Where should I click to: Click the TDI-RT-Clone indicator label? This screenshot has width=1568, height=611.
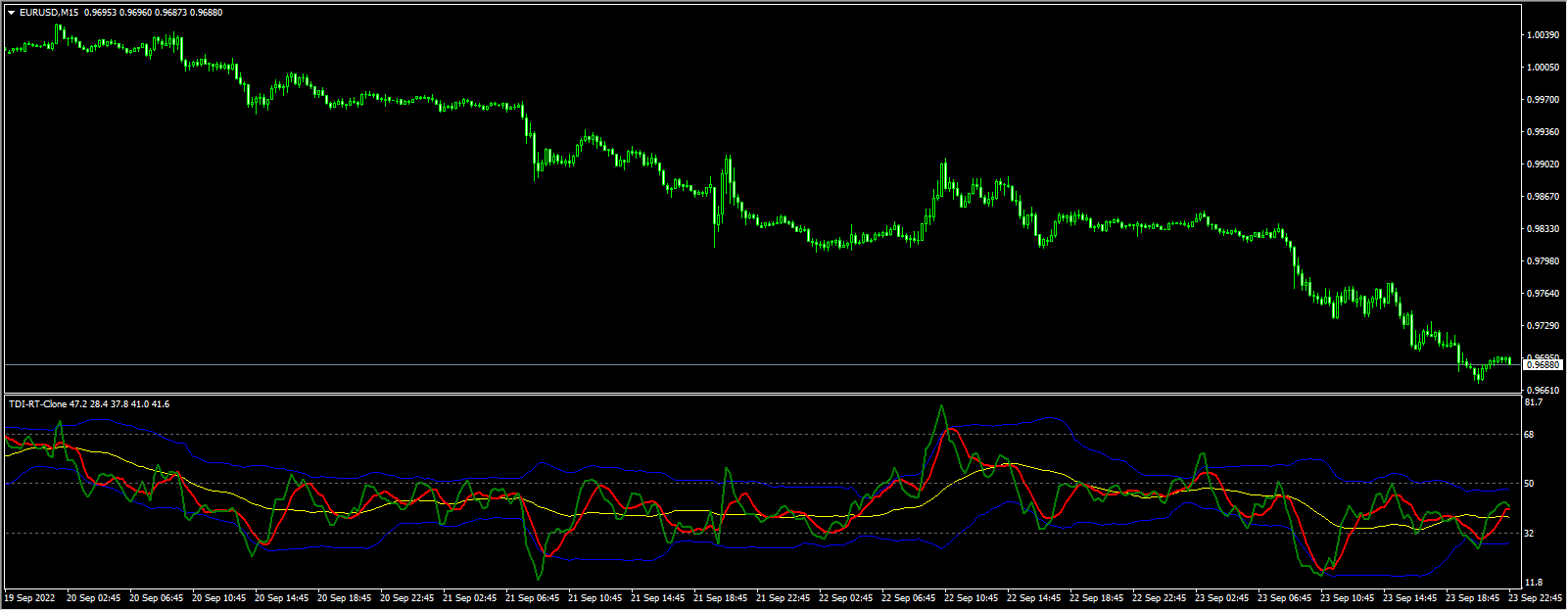[37, 404]
